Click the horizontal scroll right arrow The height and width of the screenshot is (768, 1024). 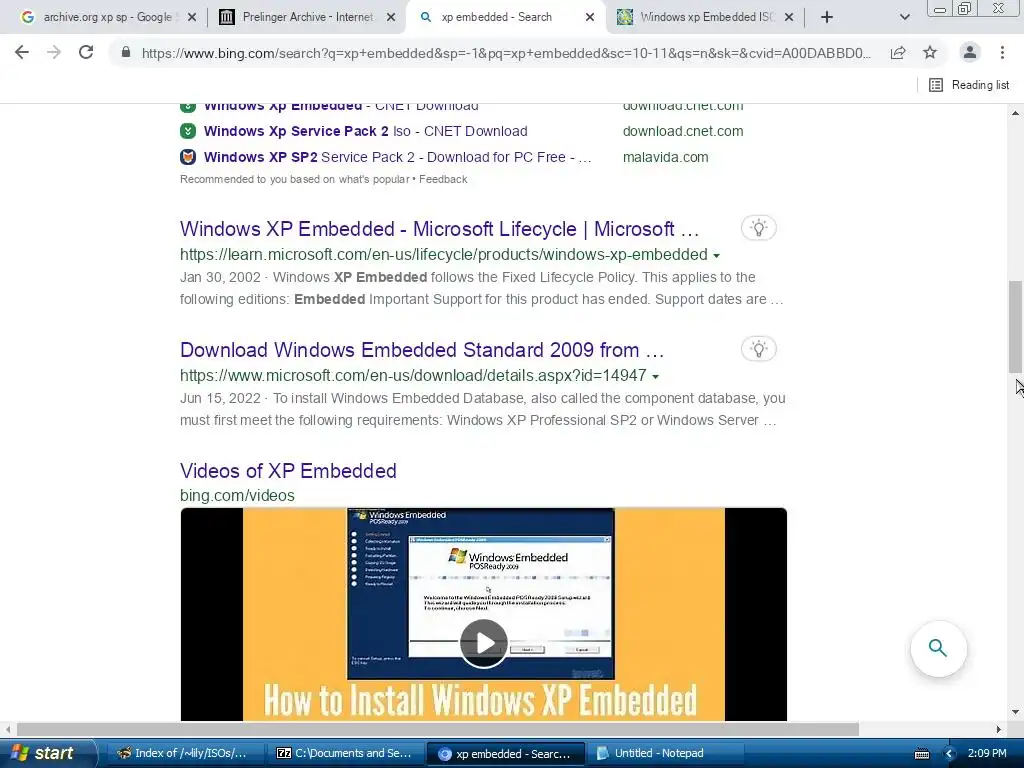999,729
